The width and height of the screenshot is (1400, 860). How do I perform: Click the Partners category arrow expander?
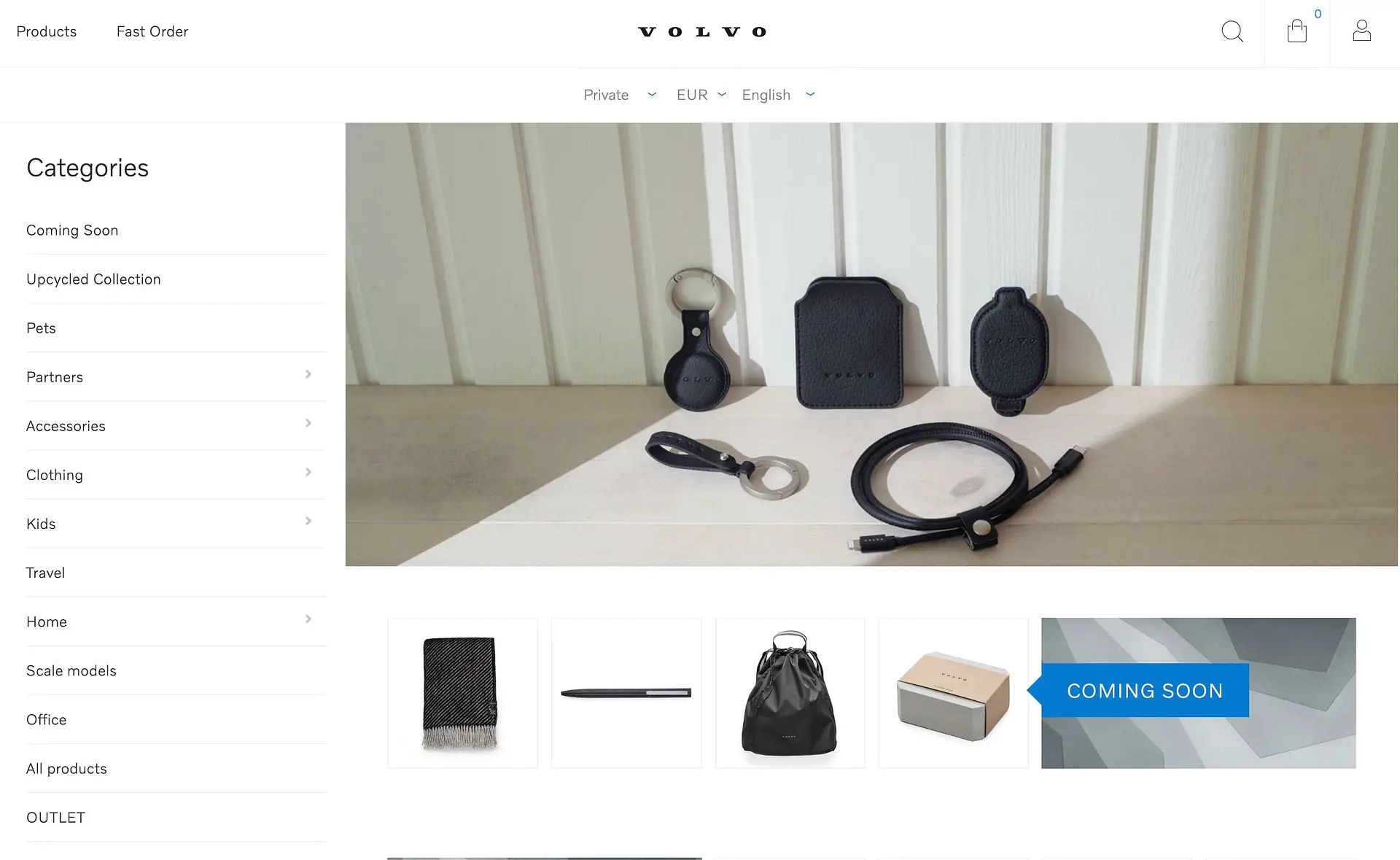[309, 377]
